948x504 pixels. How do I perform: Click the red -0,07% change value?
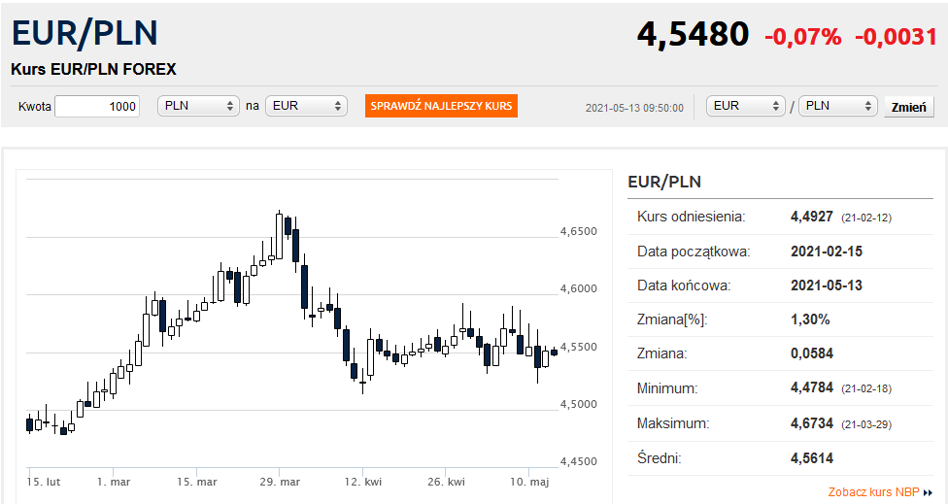803,37
